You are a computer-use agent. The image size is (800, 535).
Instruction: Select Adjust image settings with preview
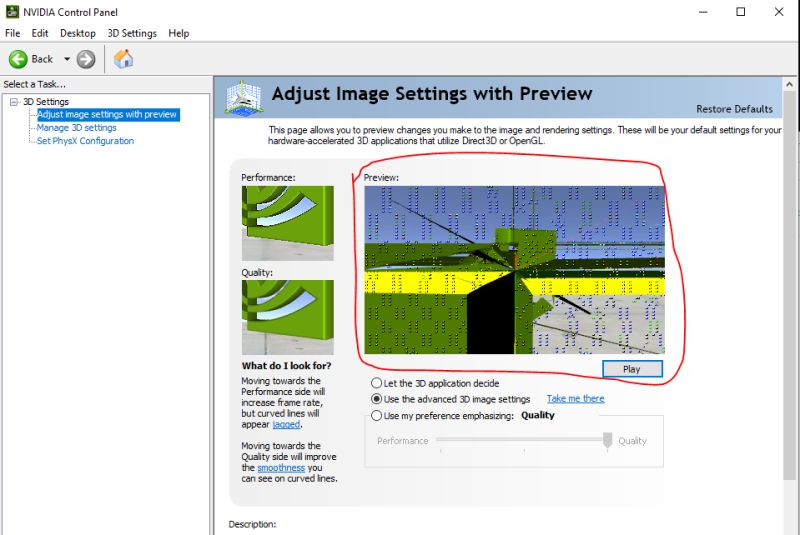click(x=107, y=114)
